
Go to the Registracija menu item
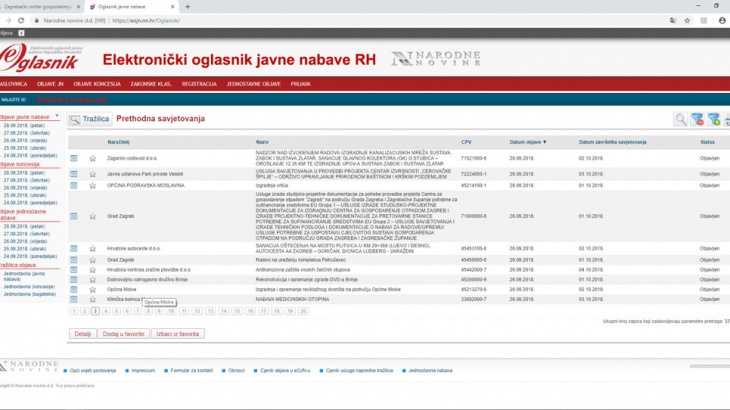click(x=199, y=84)
